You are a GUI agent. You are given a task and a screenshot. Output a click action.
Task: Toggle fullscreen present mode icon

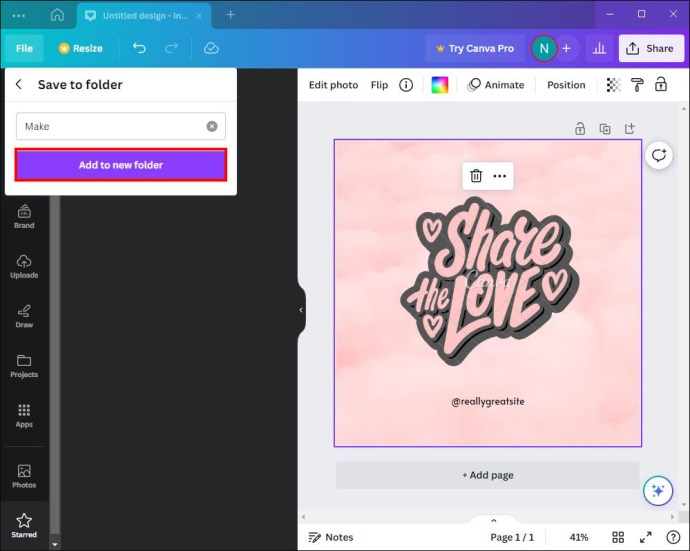[646, 537]
